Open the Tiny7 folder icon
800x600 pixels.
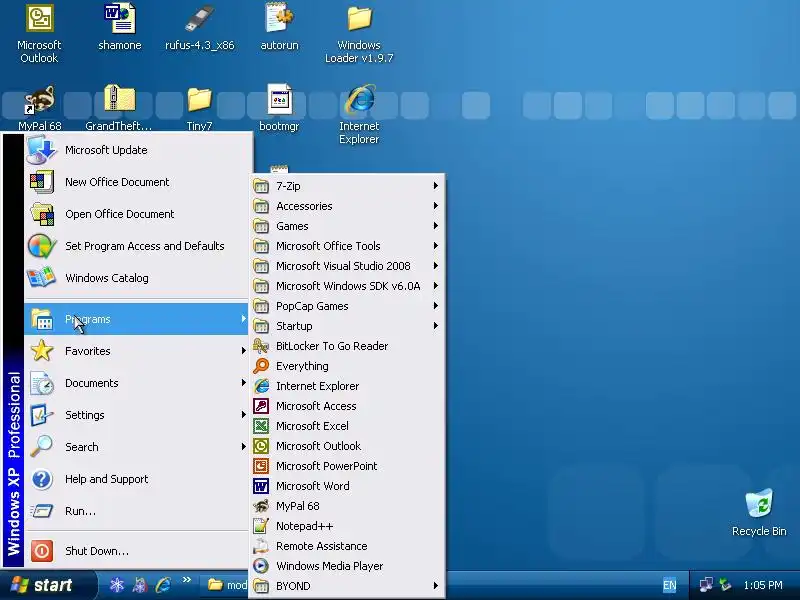click(199, 109)
